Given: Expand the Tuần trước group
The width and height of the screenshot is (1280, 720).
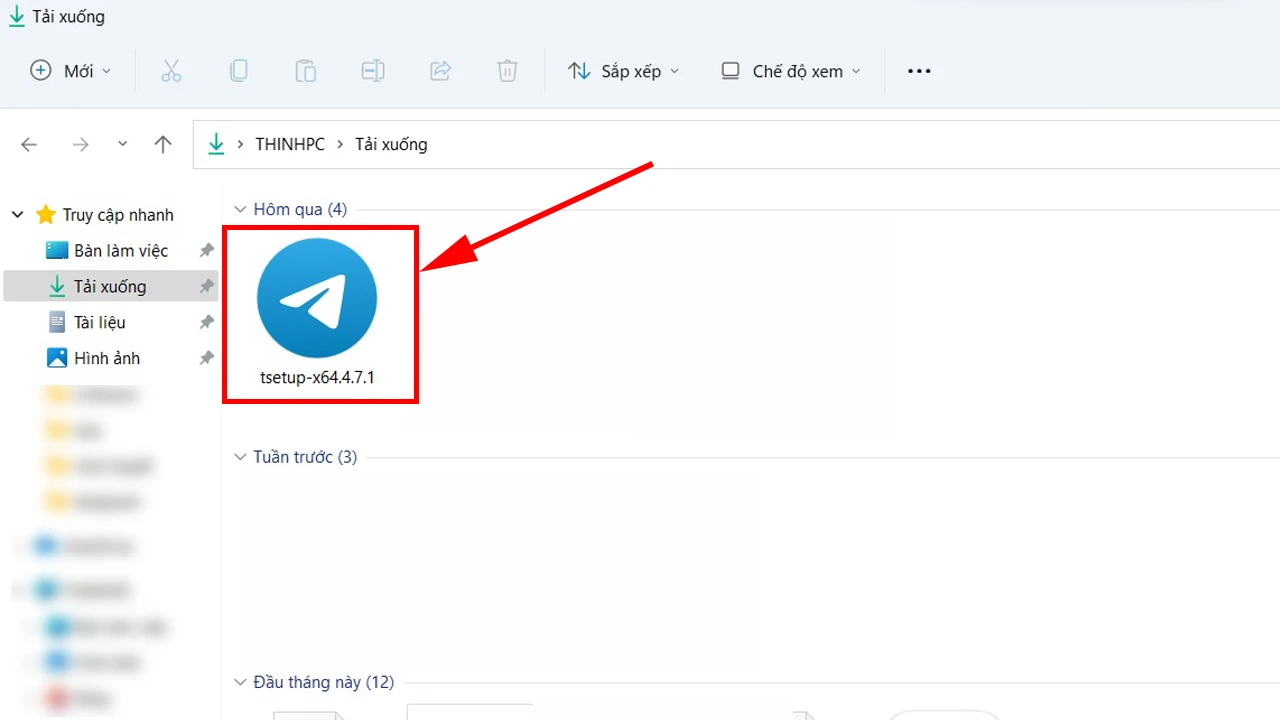Looking at the screenshot, I should click(240, 457).
